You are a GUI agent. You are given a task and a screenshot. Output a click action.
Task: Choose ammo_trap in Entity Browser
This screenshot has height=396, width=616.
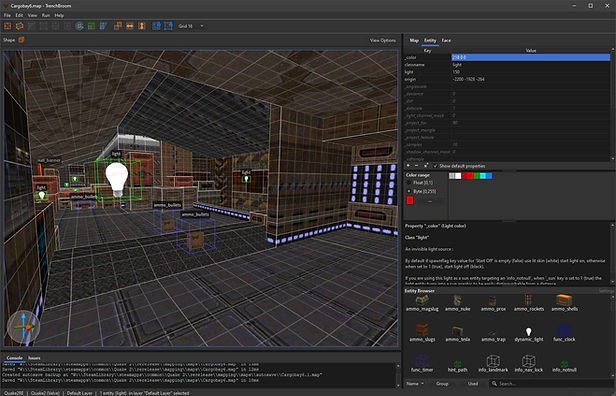pyautogui.click(x=493, y=335)
